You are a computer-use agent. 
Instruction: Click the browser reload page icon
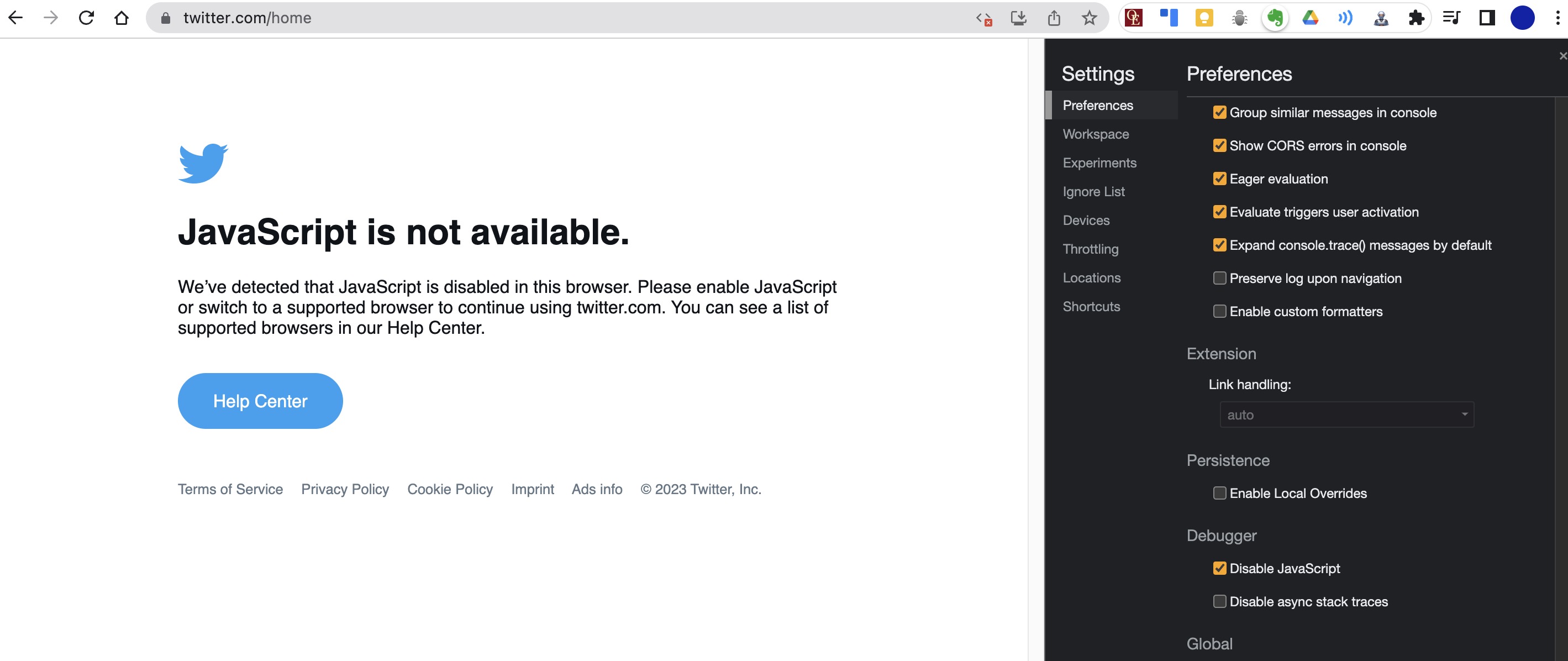point(86,18)
